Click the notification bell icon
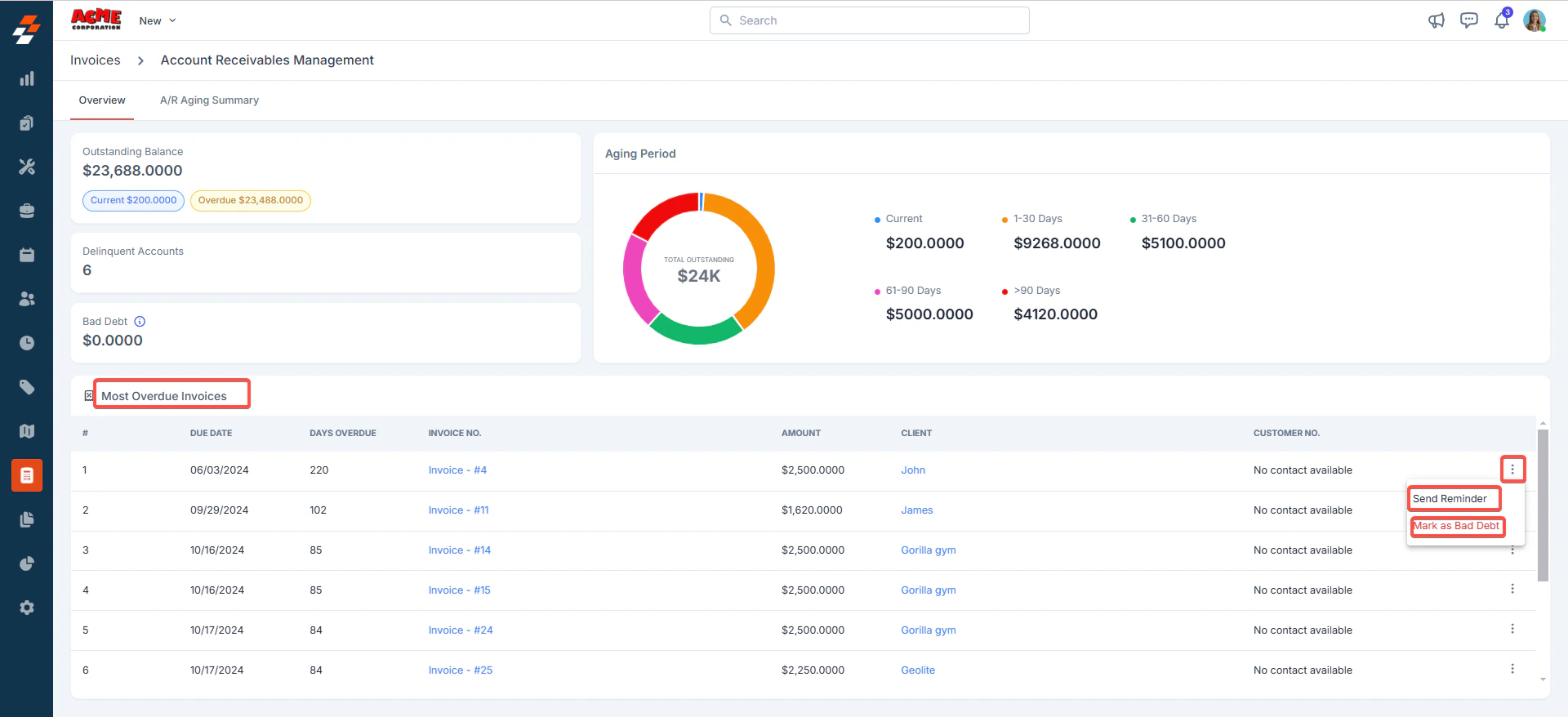This screenshot has height=717, width=1568. pyautogui.click(x=1502, y=20)
